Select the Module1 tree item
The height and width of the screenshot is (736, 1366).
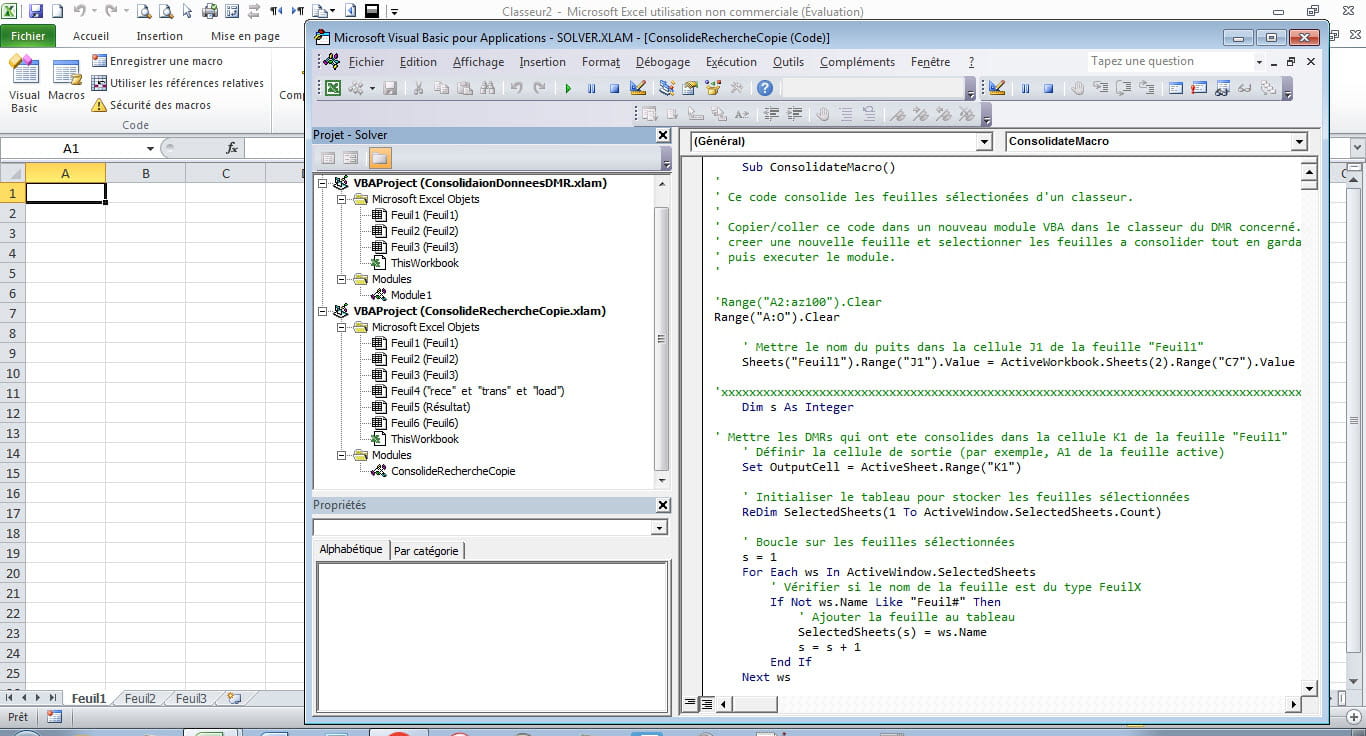[411, 295]
